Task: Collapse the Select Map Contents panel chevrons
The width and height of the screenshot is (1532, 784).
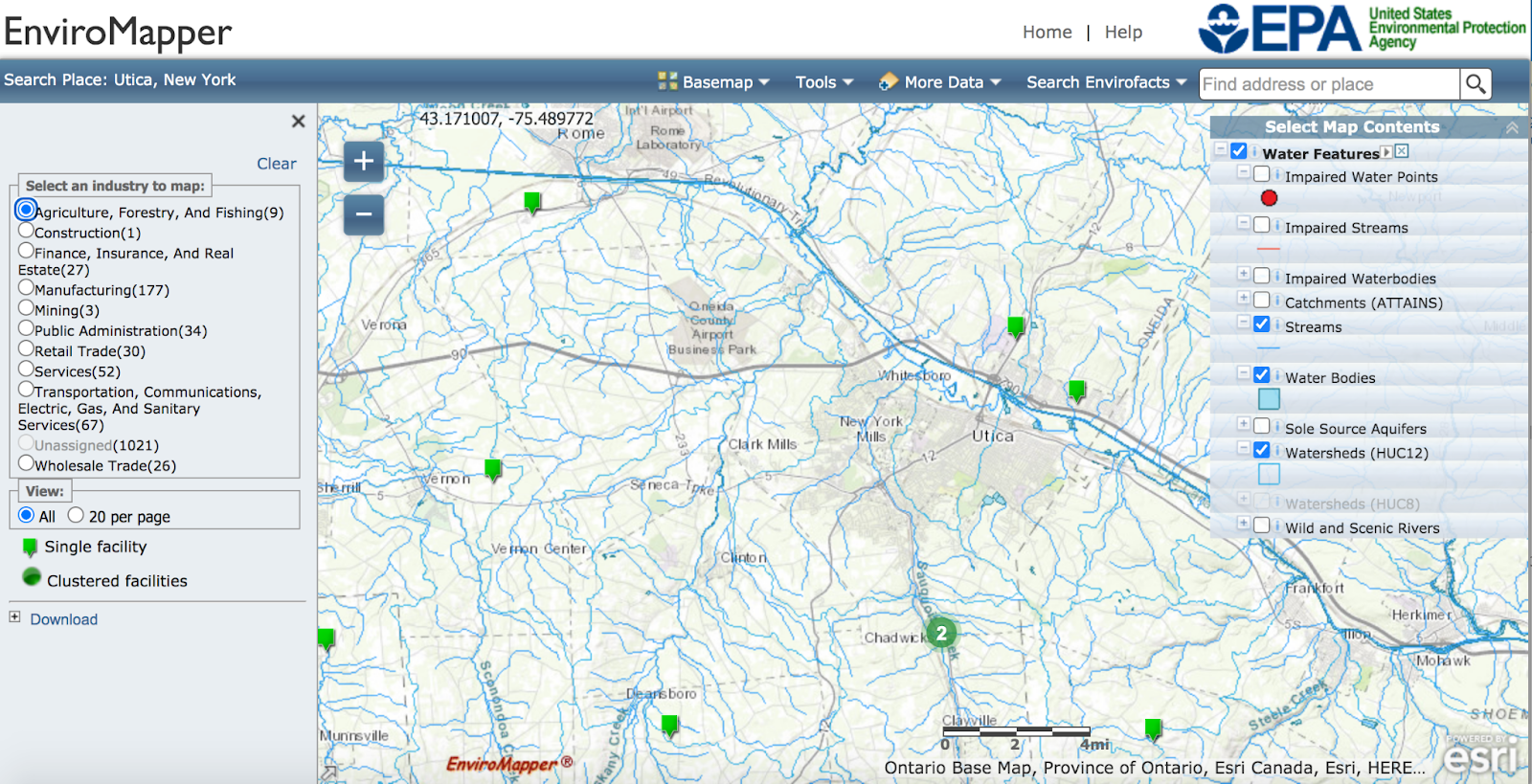Action: [1512, 127]
